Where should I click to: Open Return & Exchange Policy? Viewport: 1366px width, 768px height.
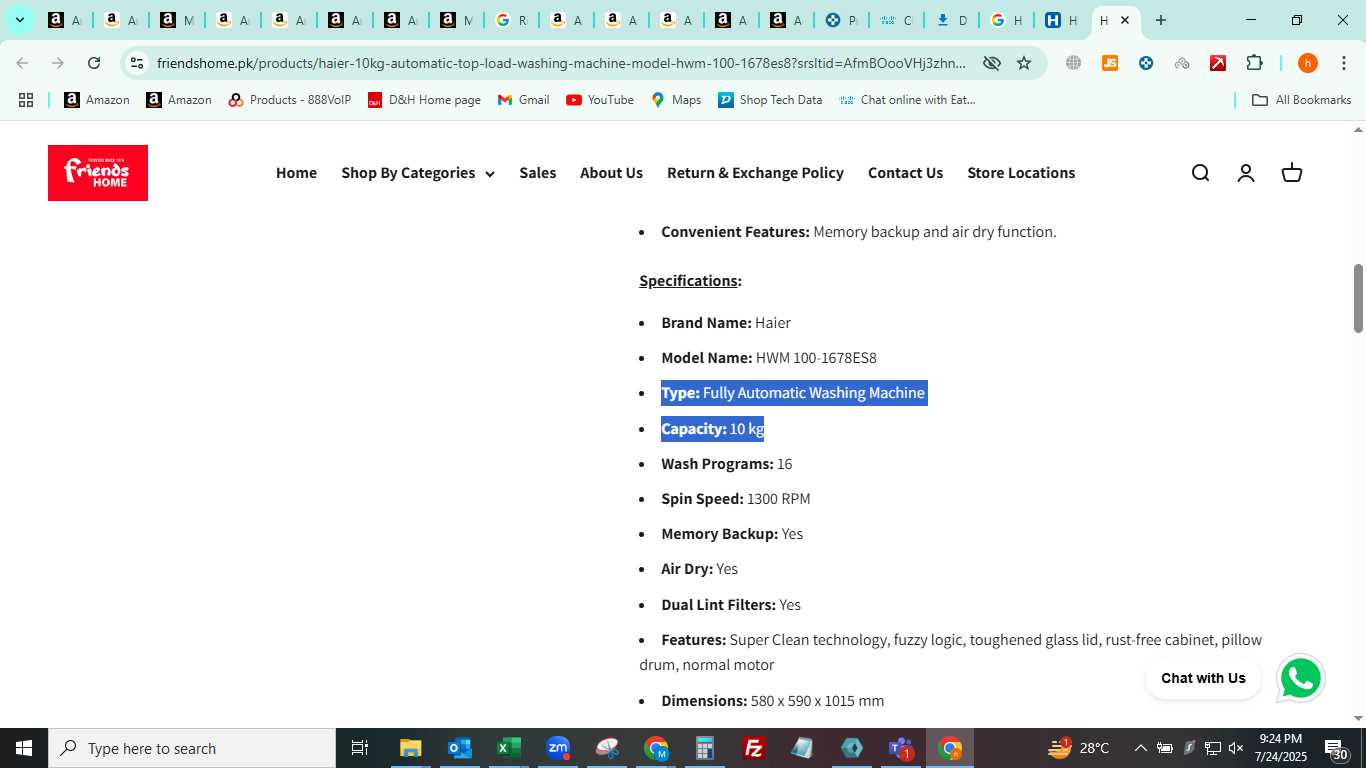(755, 173)
